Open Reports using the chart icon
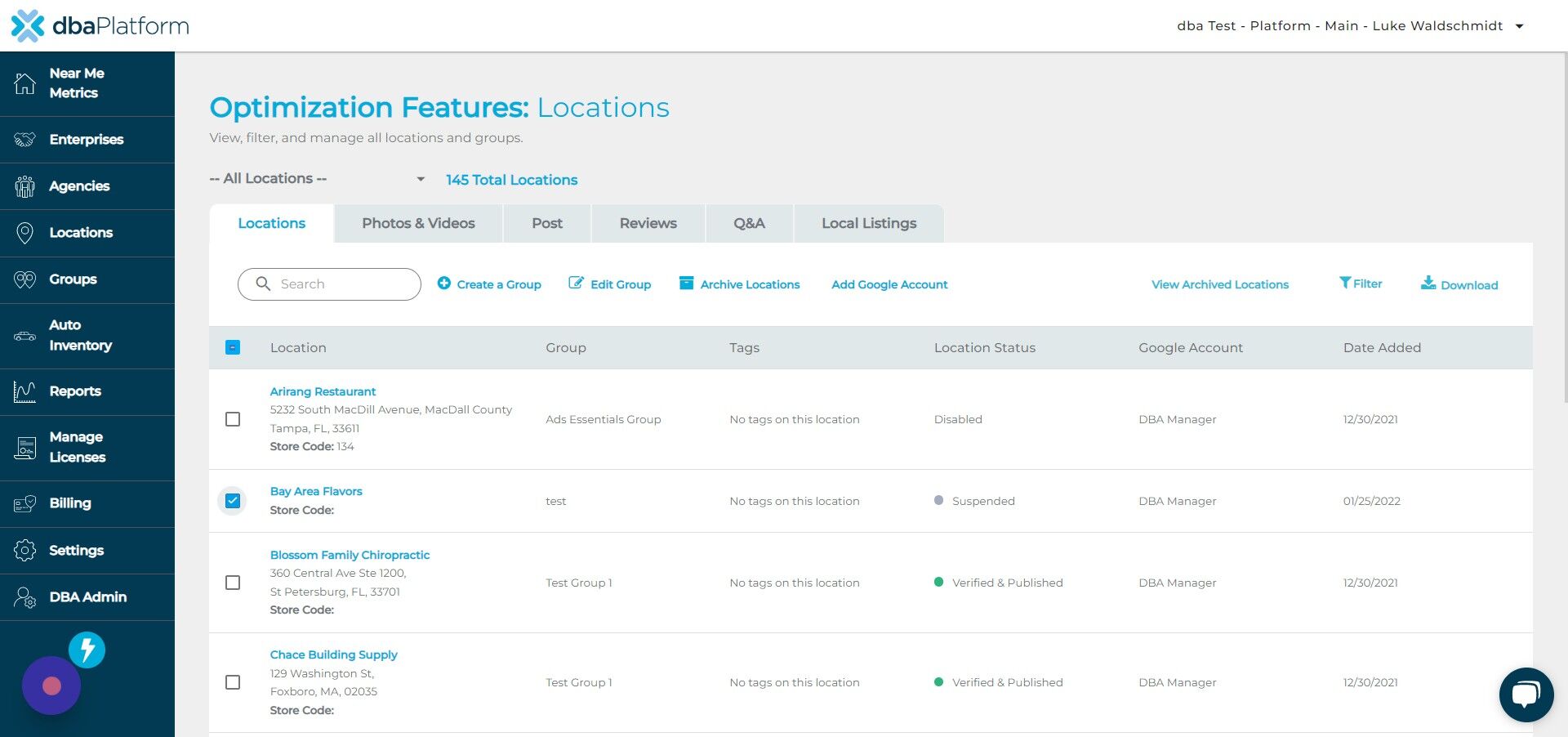Image resolution: width=1568 pixels, height=737 pixels. (24, 391)
